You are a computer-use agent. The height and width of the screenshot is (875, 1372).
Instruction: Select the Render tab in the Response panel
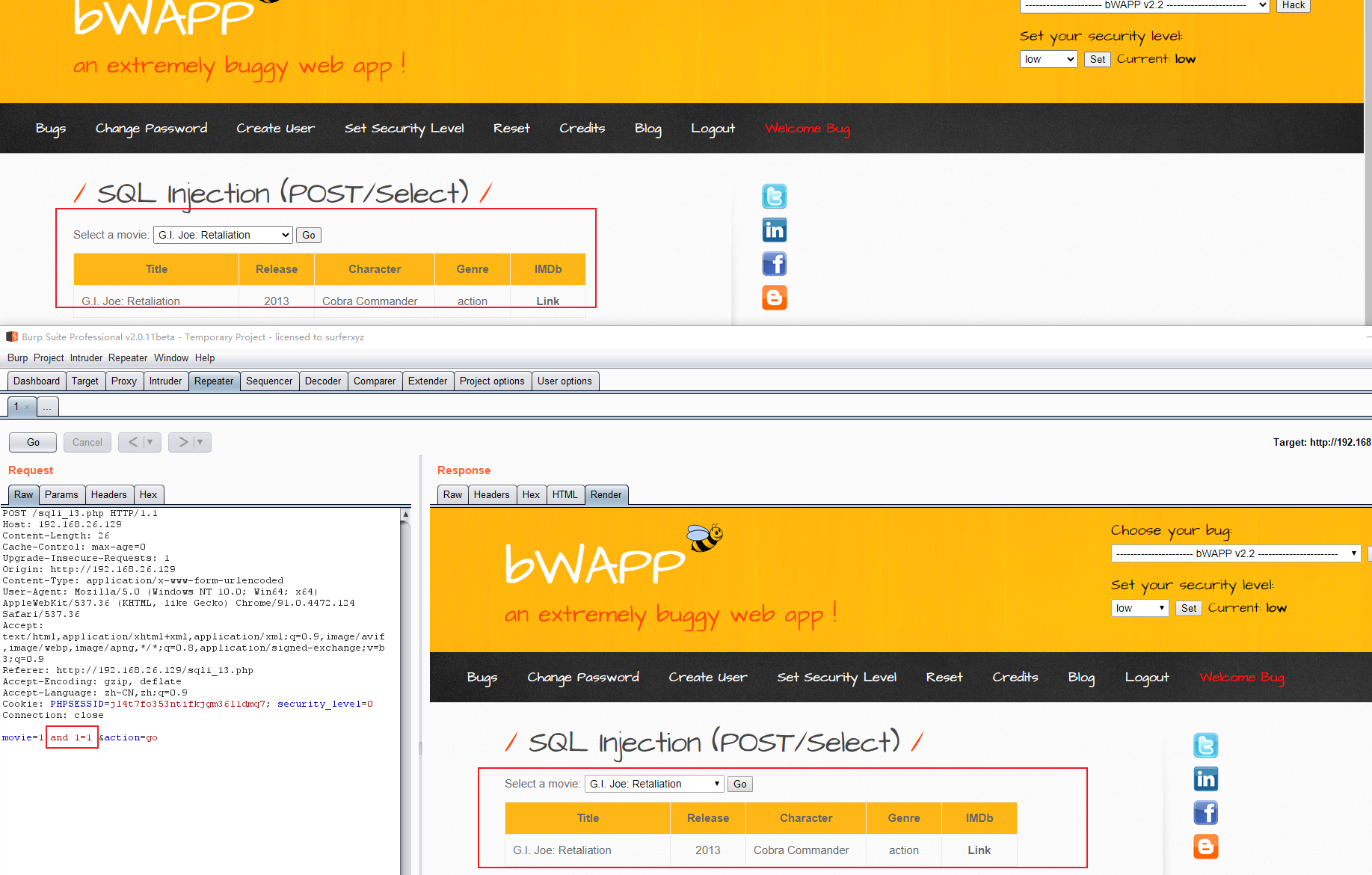pos(606,494)
